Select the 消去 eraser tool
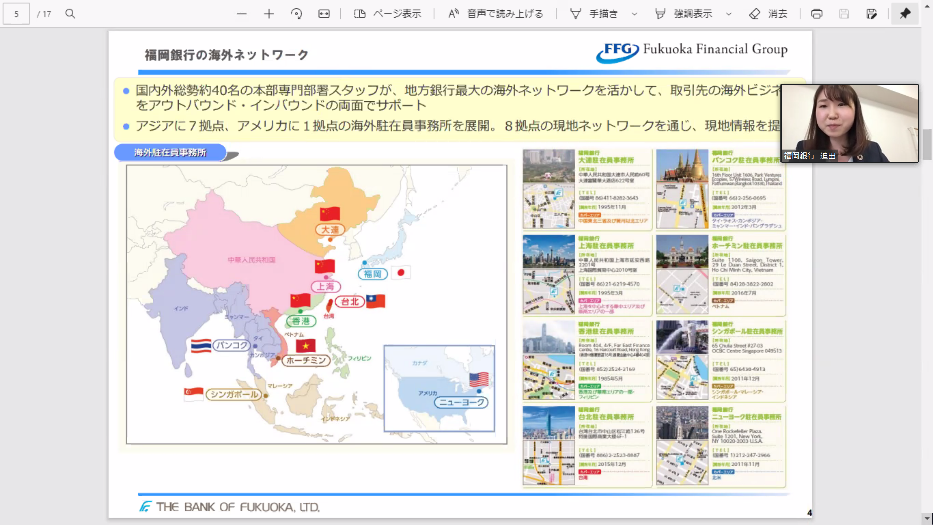The image size is (933, 525). [768, 13]
